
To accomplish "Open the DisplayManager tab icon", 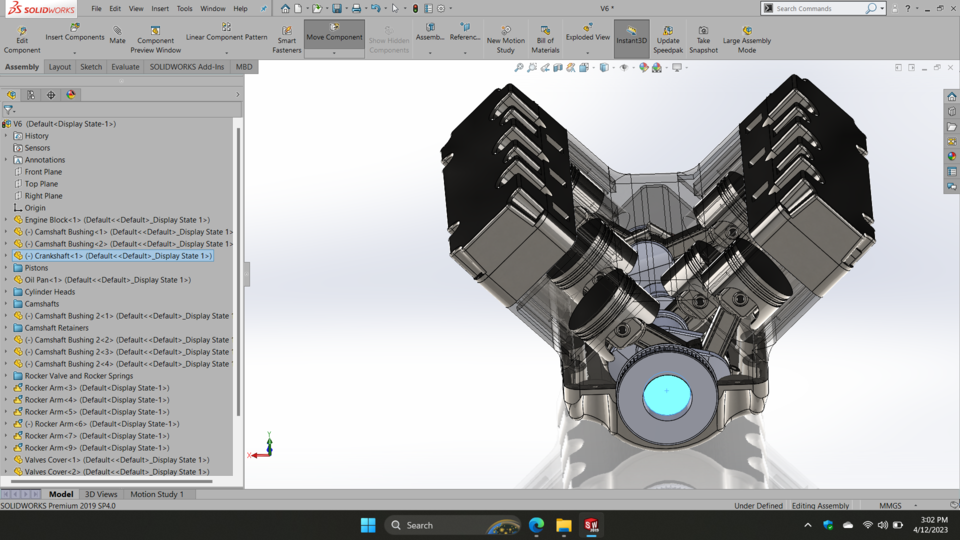I will 71,95.
